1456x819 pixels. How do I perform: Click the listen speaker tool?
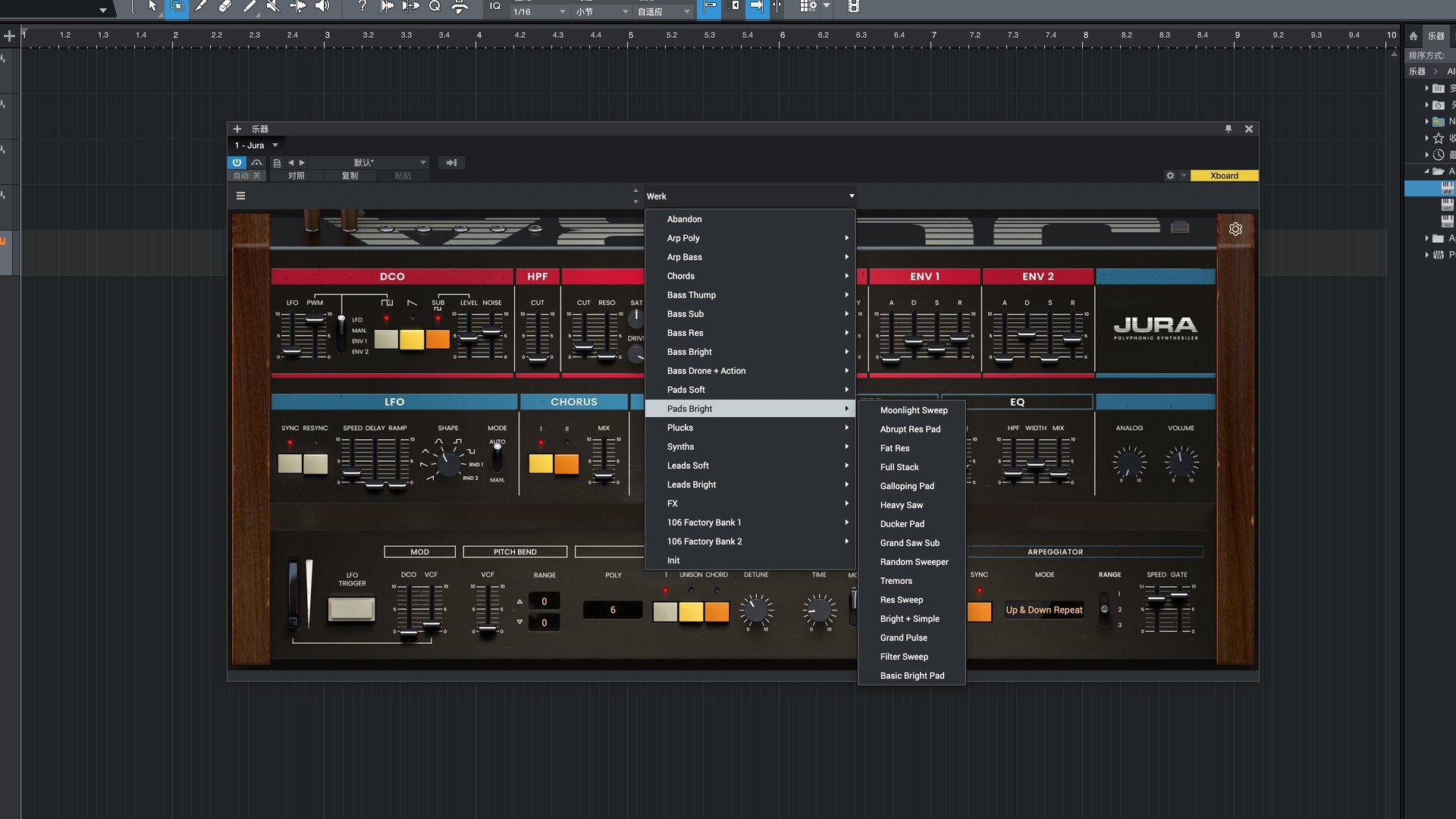pos(322,6)
